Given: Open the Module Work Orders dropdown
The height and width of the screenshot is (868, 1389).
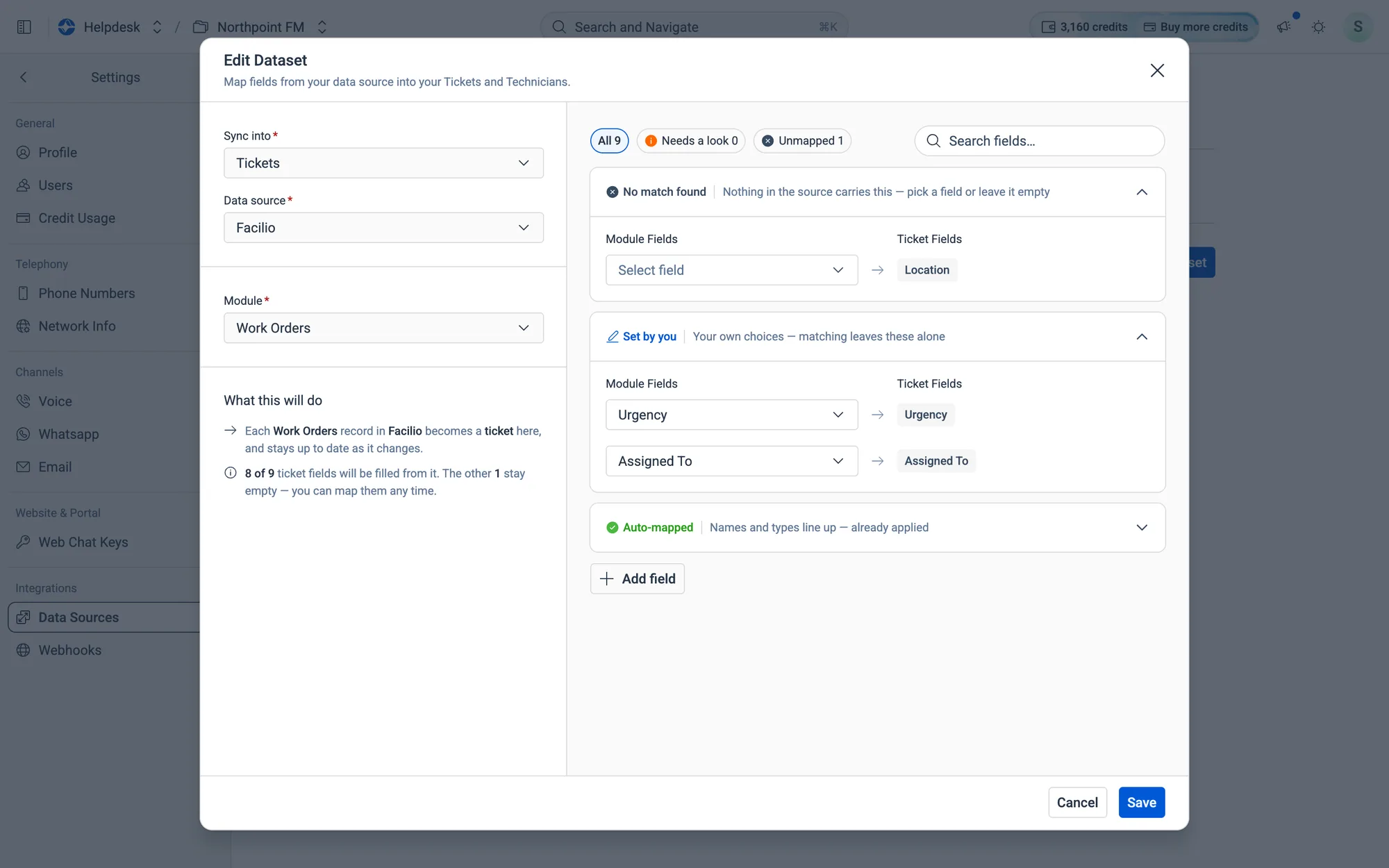Looking at the screenshot, I should pos(383,328).
